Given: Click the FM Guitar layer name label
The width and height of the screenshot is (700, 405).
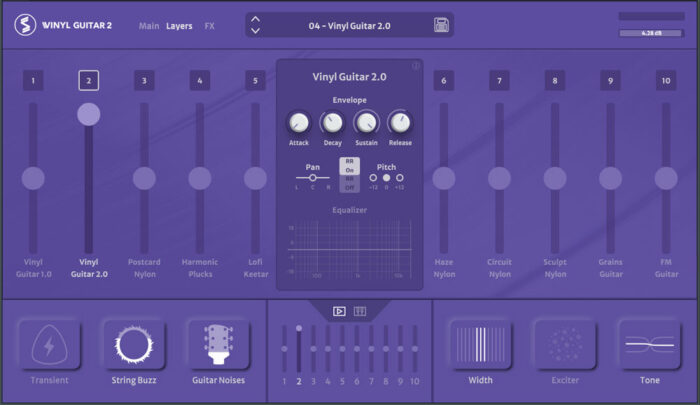Looking at the screenshot, I should (x=666, y=268).
